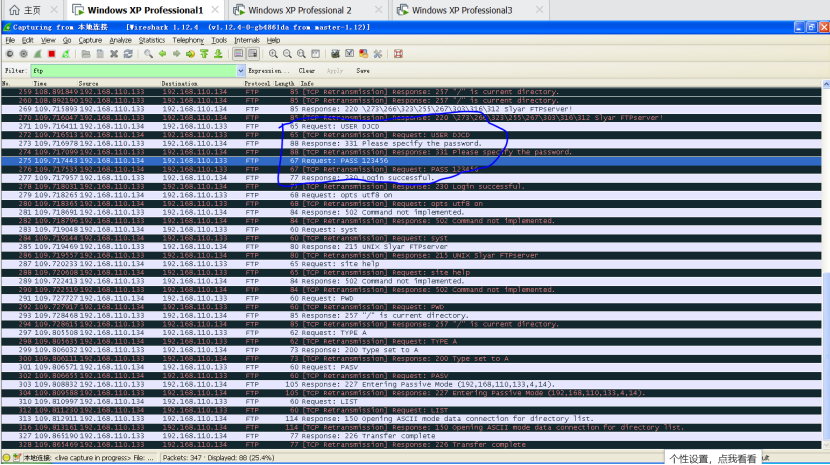Open the Internals menu
This screenshot has height=465, width=830.
(x=247, y=40)
